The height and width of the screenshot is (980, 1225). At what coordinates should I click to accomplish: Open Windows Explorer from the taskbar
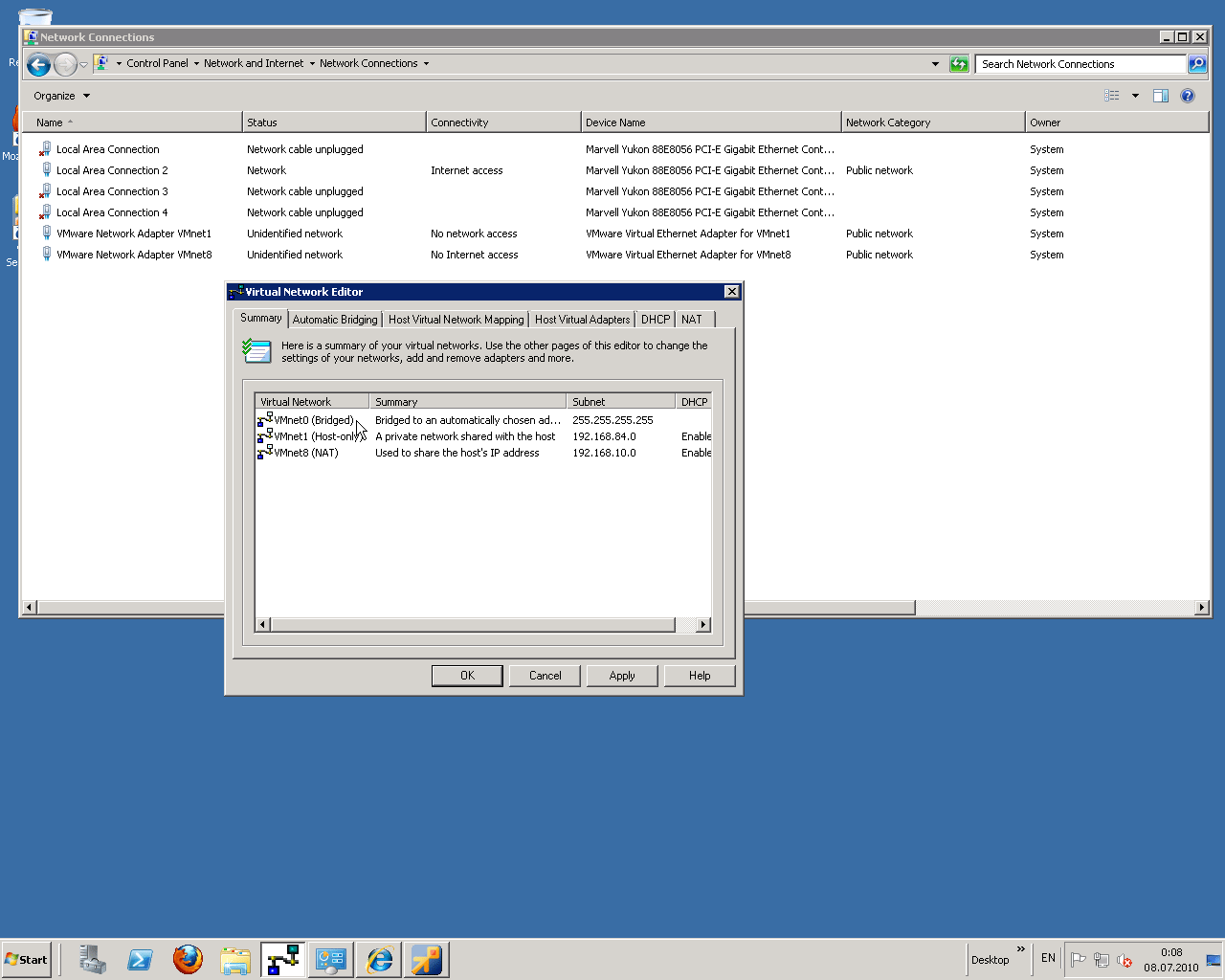(x=235, y=960)
